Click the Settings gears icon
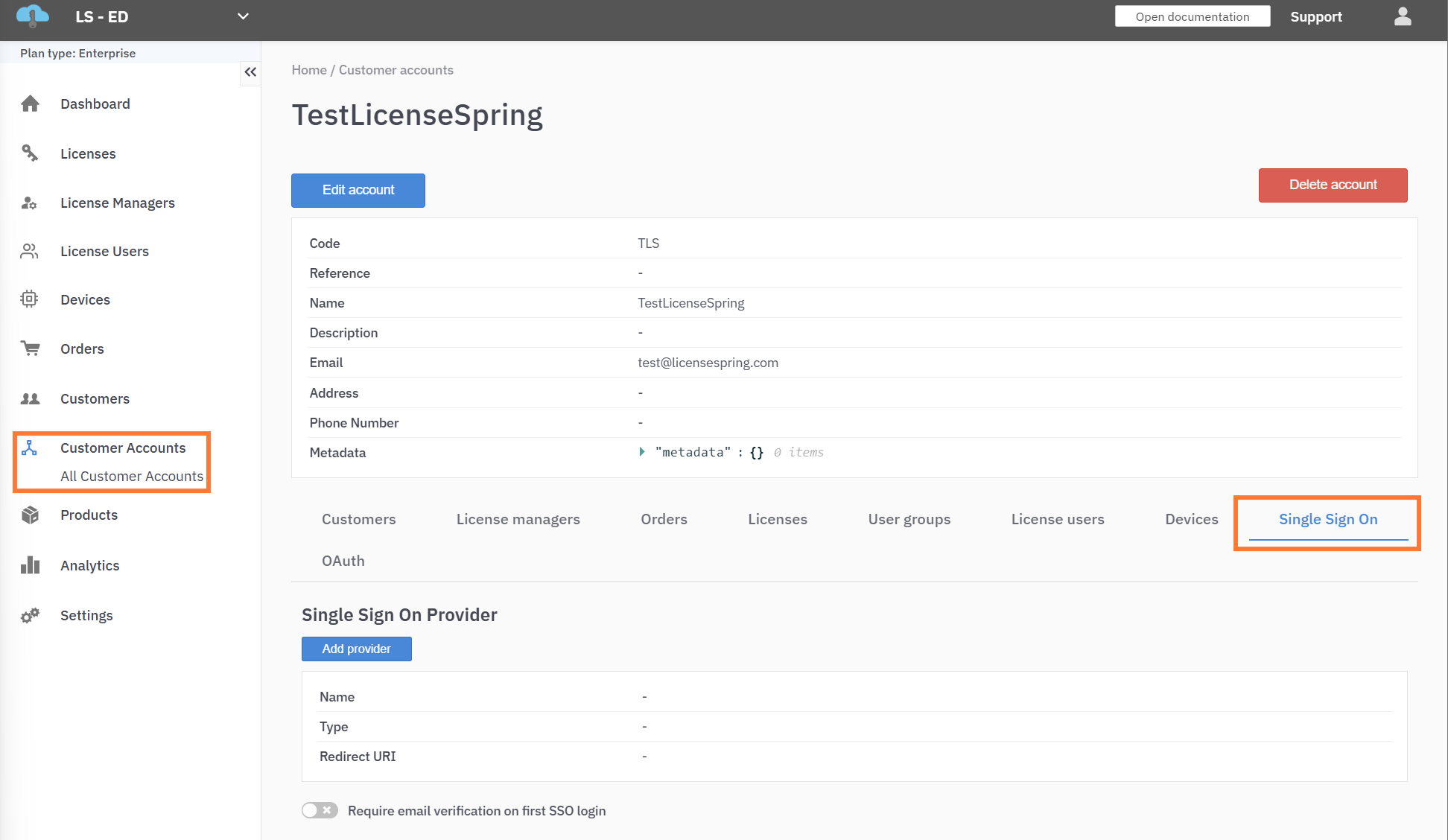The width and height of the screenshot is (1448, 840). pos(30,615)
